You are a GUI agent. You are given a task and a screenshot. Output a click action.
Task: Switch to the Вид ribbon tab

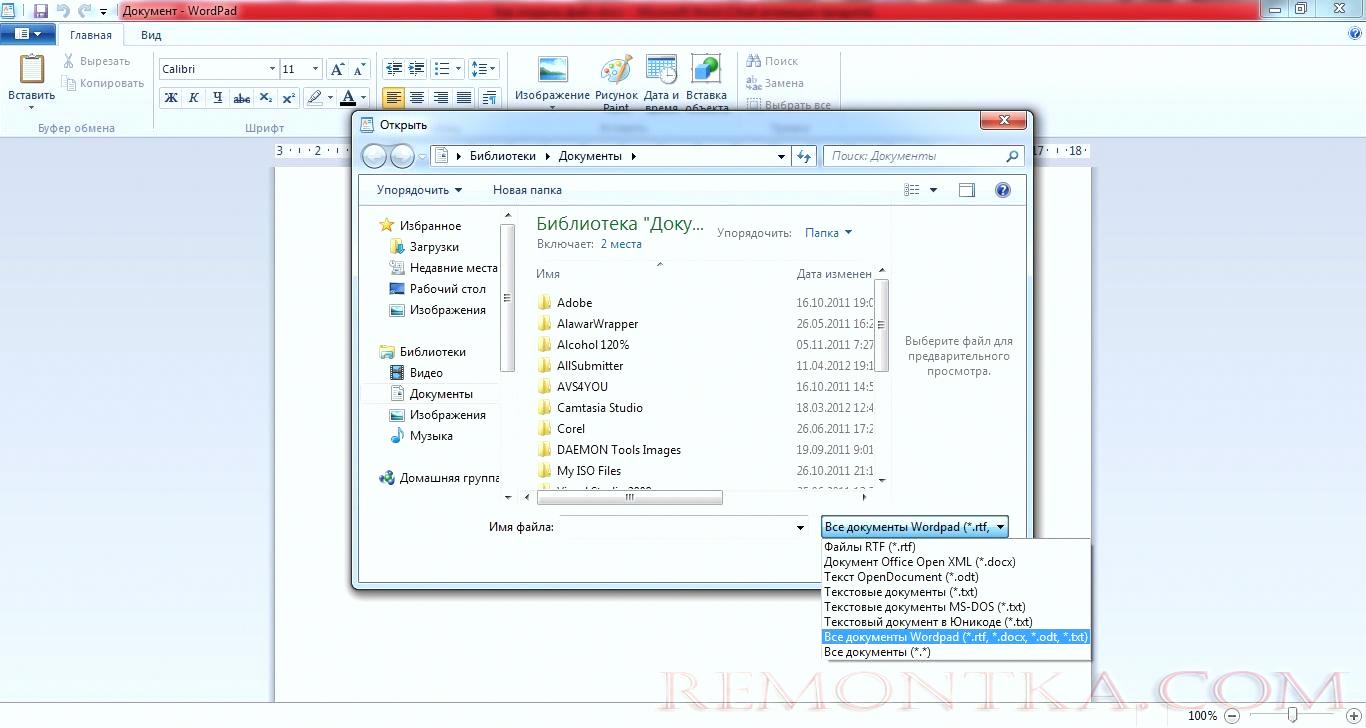point(151,35)
